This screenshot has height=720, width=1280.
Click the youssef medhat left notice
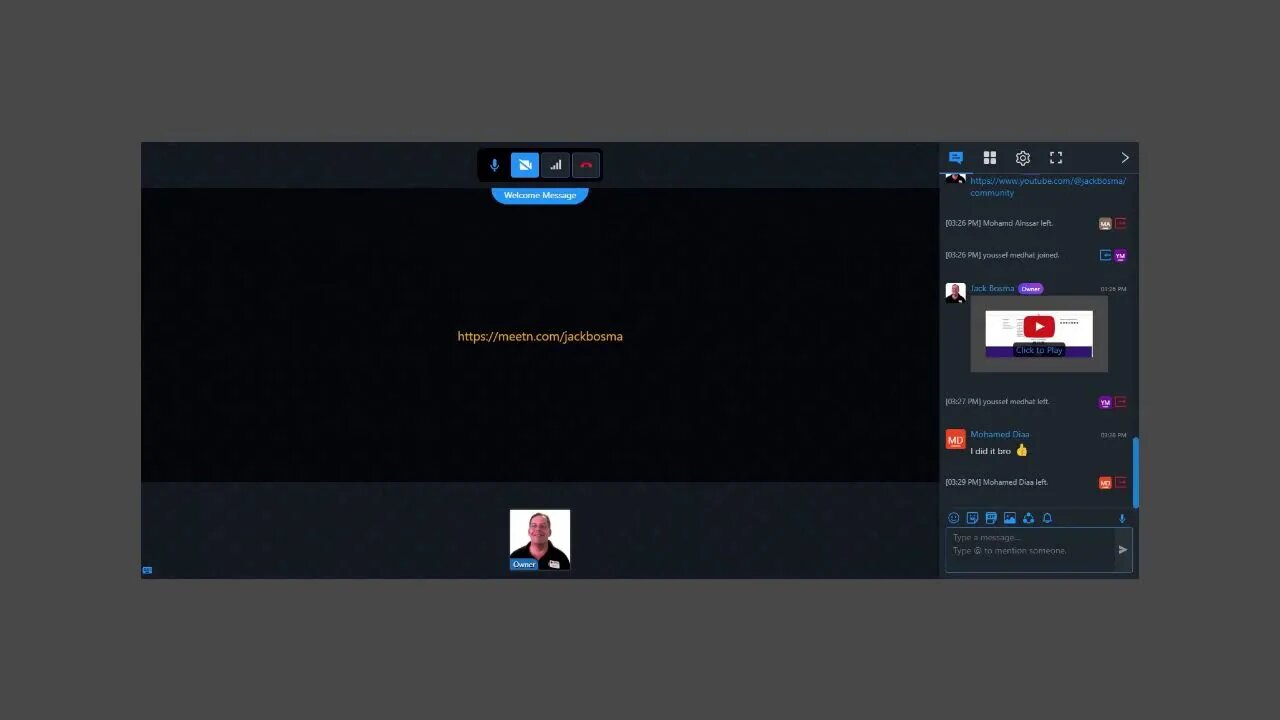click(x=997, y=401)
